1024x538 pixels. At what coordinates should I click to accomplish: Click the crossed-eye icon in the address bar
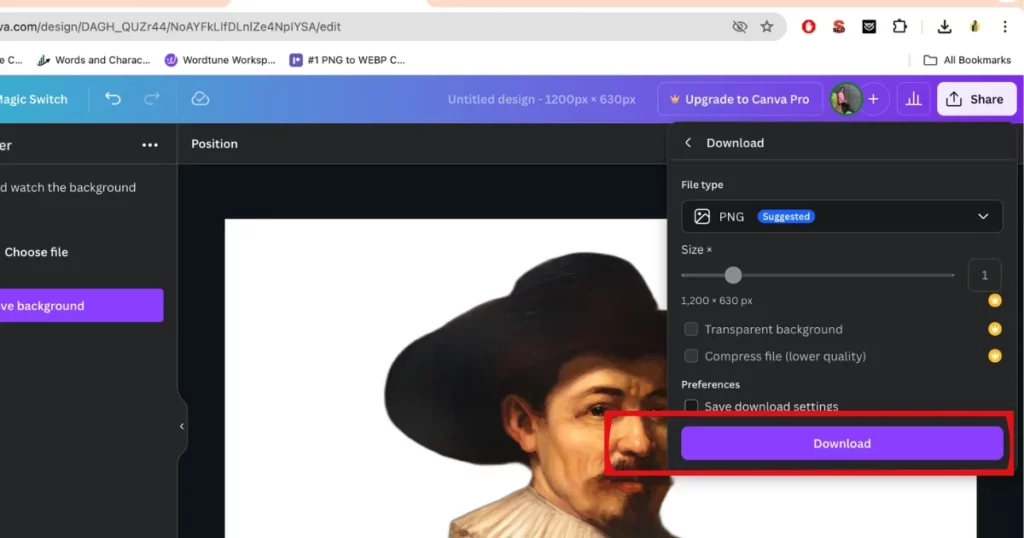pyautogui.click(x=739, y=27)
